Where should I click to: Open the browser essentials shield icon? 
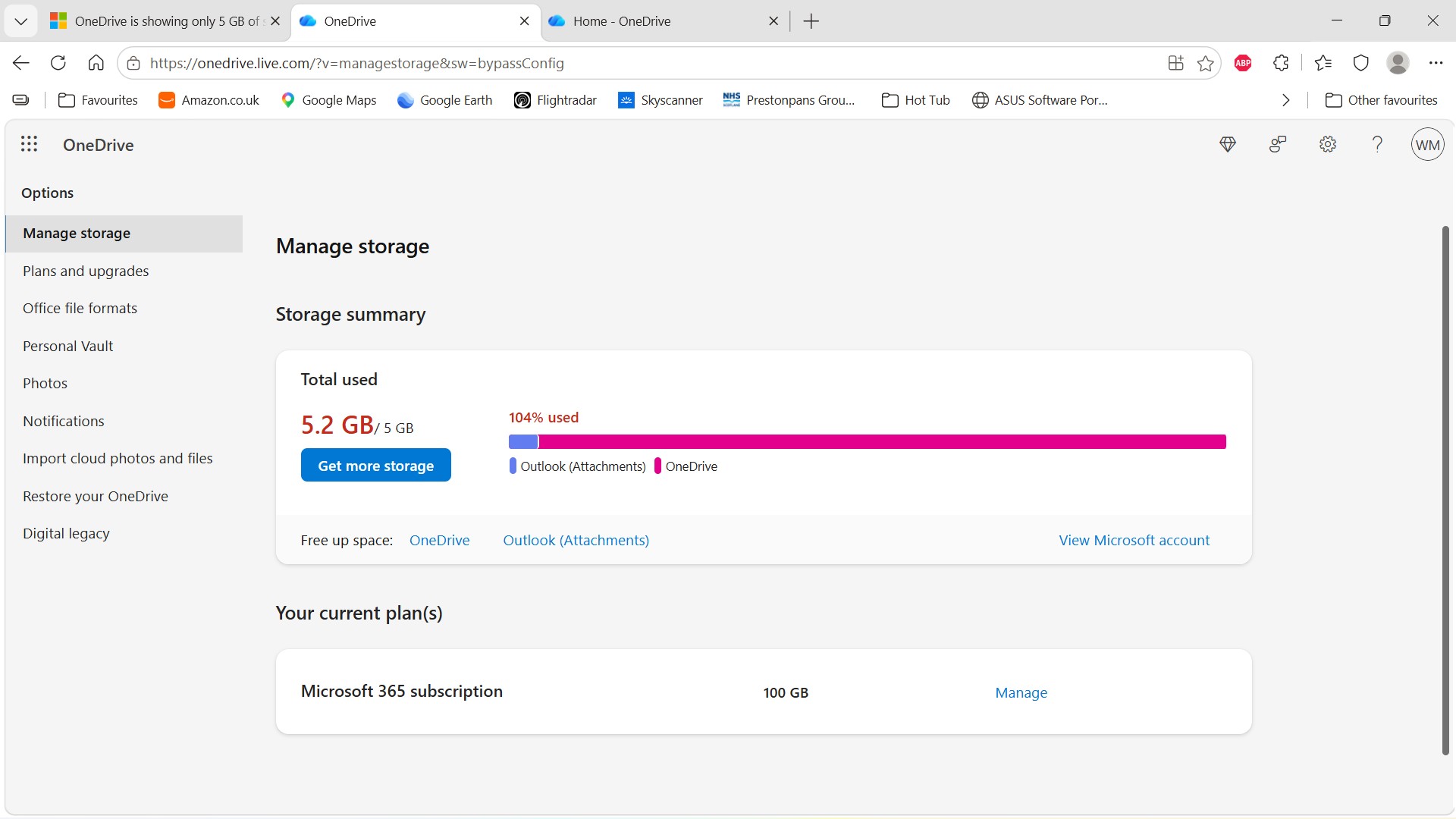point(1361,63)
